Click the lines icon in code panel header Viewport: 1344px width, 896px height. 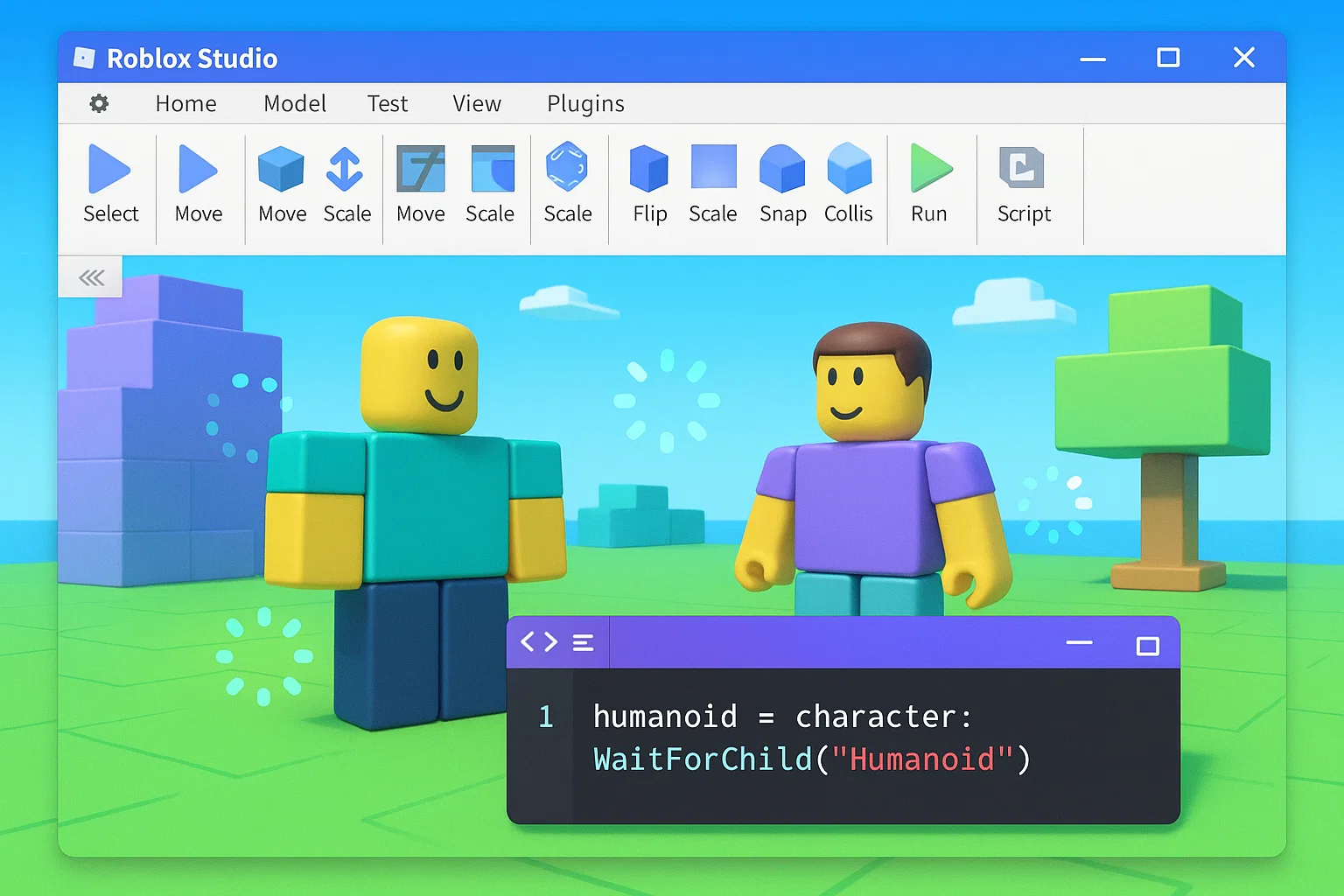click(584, 643)
